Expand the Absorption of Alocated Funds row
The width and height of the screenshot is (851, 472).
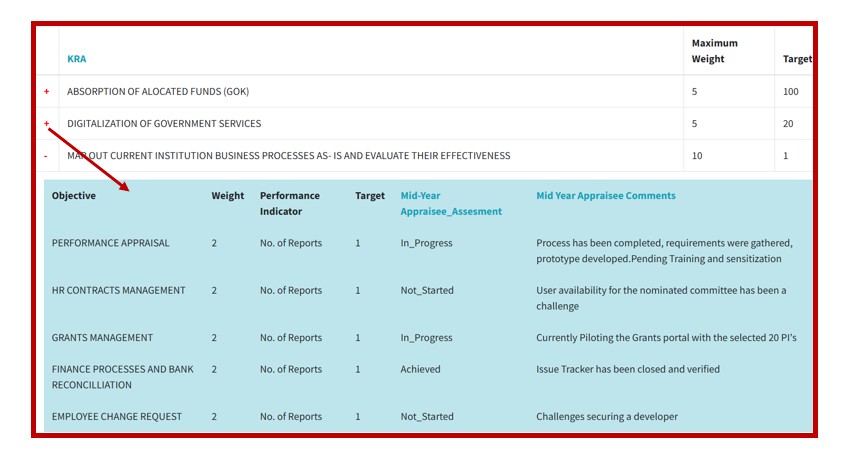click(46, 92)
